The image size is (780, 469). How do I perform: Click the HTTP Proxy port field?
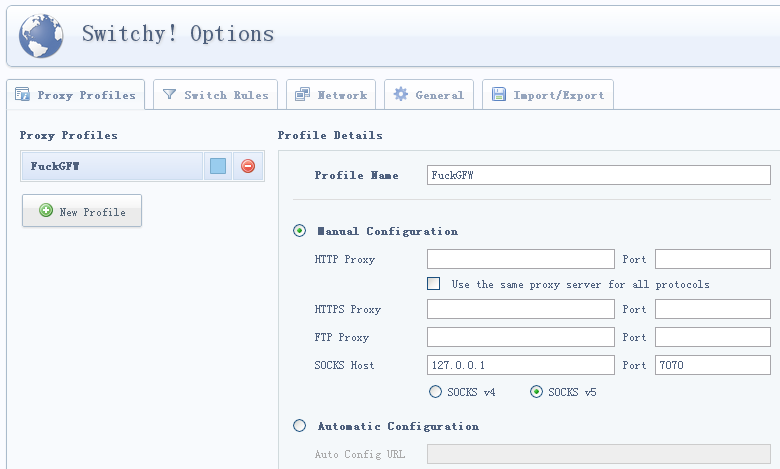(x=712, y=259)
